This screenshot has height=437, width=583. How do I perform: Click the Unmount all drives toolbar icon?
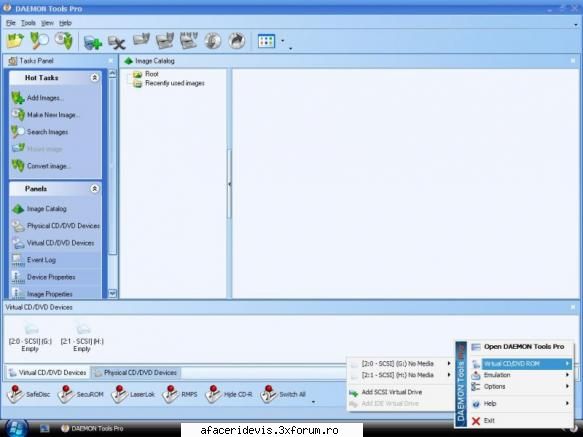coord(189,41)
